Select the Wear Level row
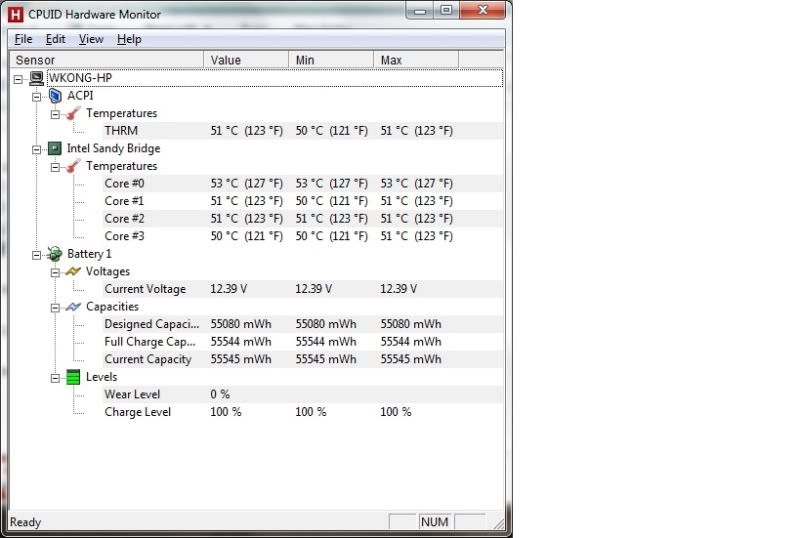Viewport: 800px width, 538px height. coord(132,394)
